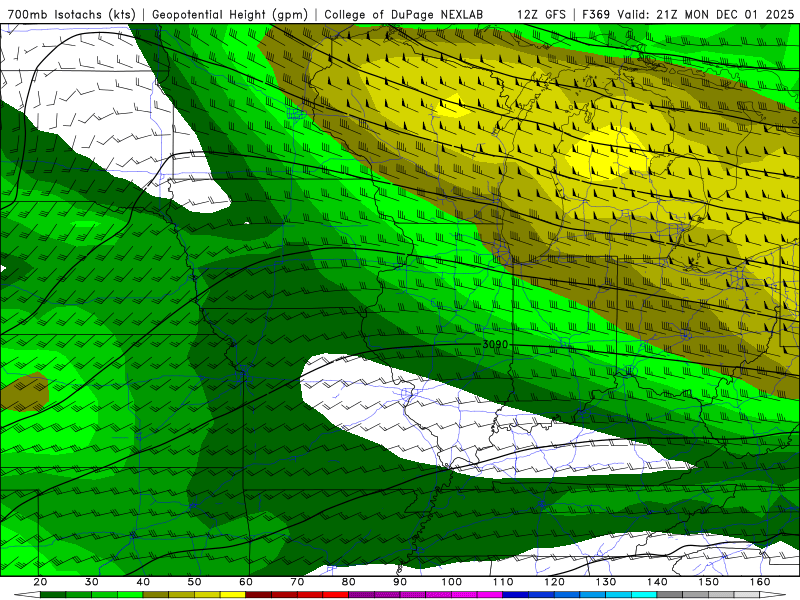800x600 pixels.
Task: Click the '50' color scale label
Action: pos(194,582)
